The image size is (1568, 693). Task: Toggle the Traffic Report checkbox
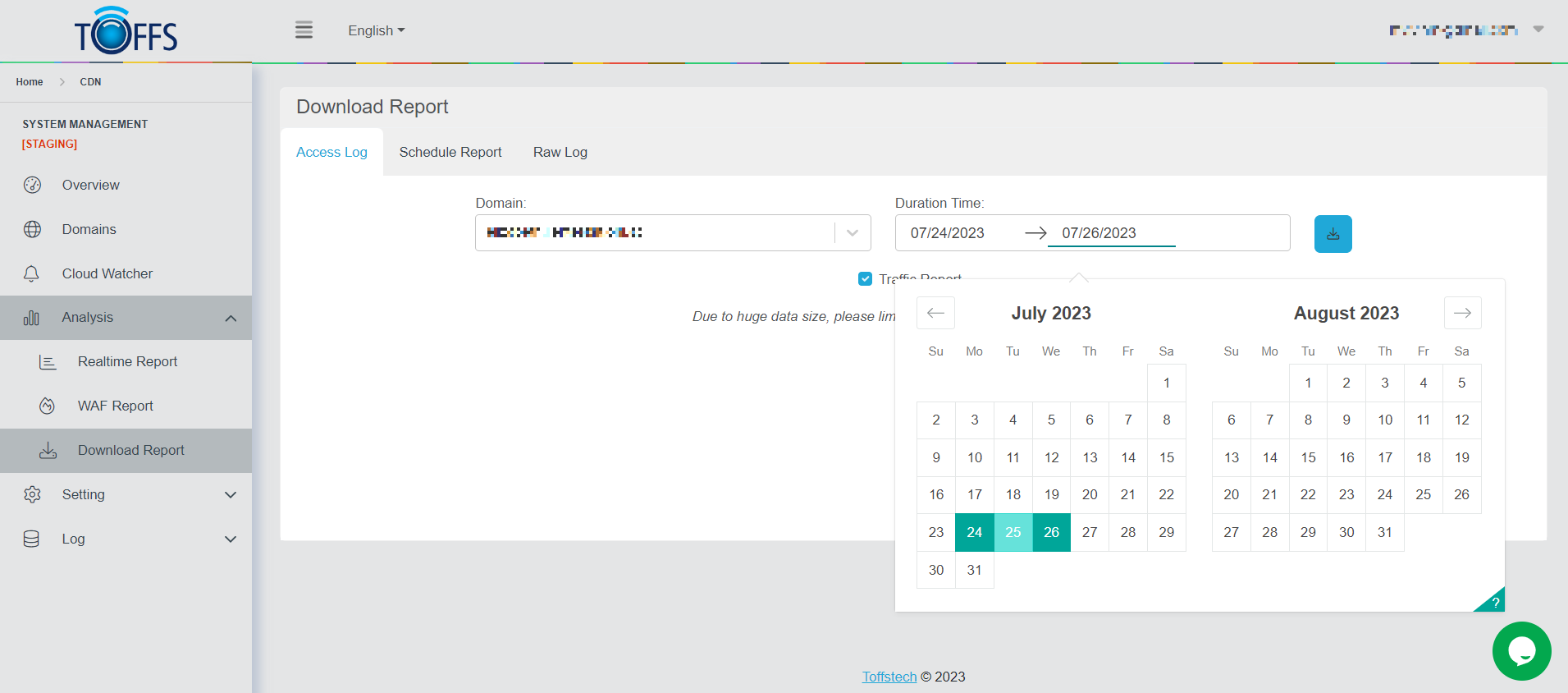coord(865,279)
